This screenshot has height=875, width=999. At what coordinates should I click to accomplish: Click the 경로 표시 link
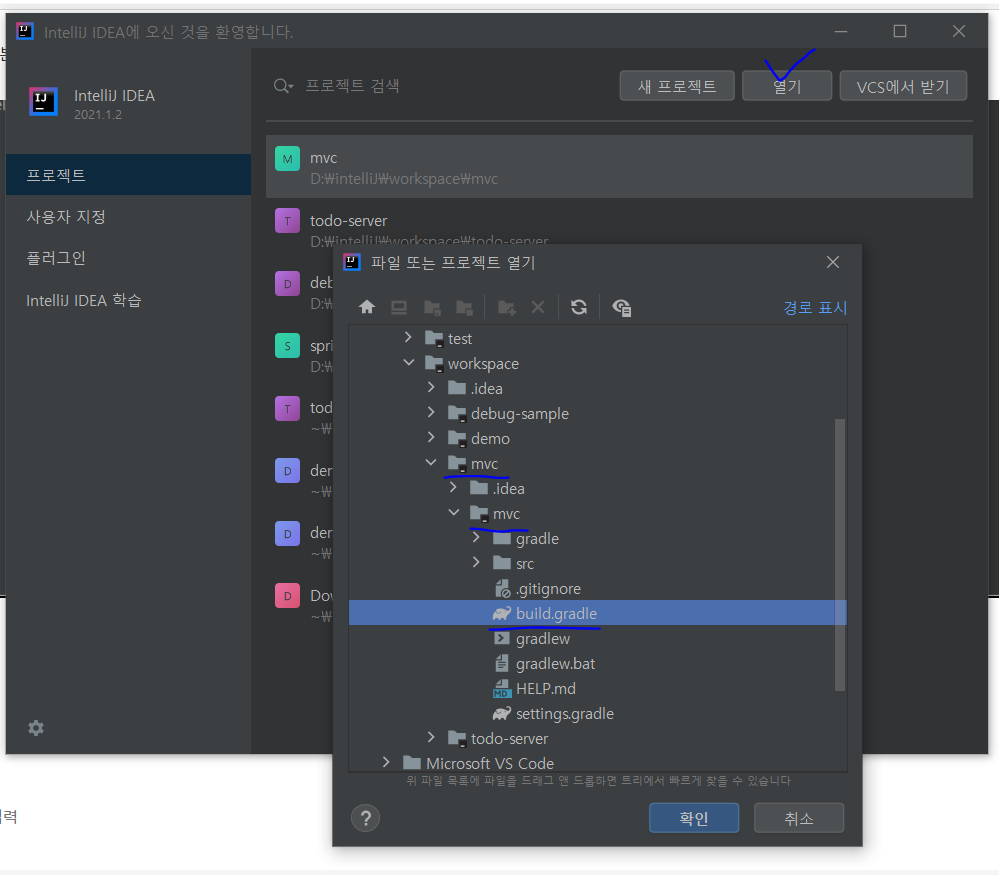tap(815, 308)
